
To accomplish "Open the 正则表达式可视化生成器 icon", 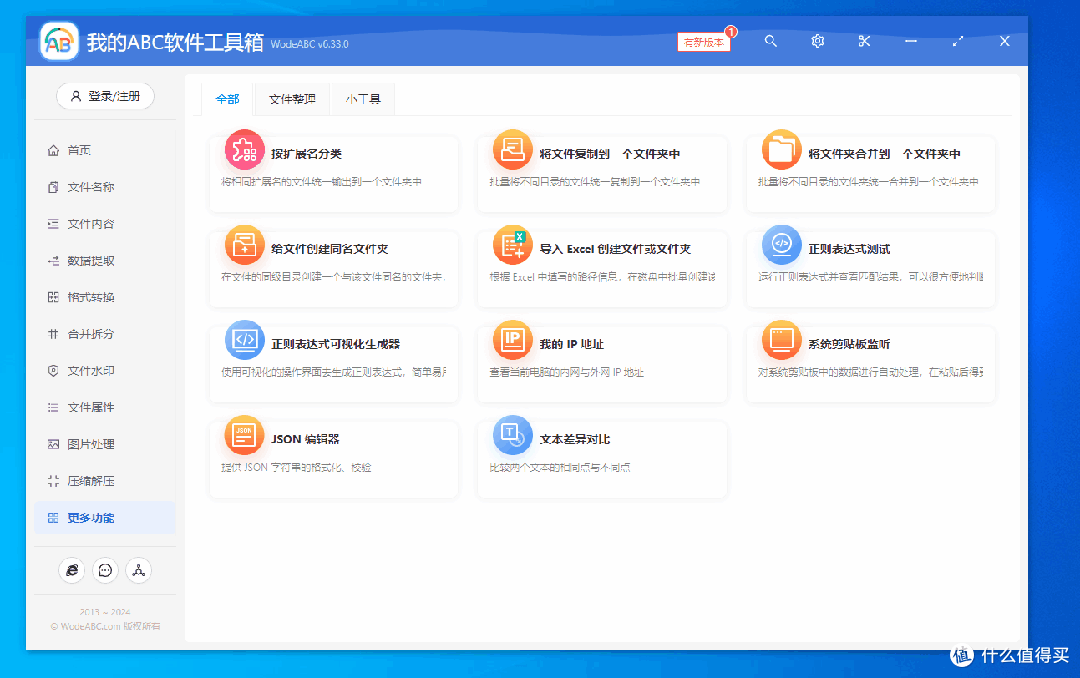I will click(x=245, y=340).
